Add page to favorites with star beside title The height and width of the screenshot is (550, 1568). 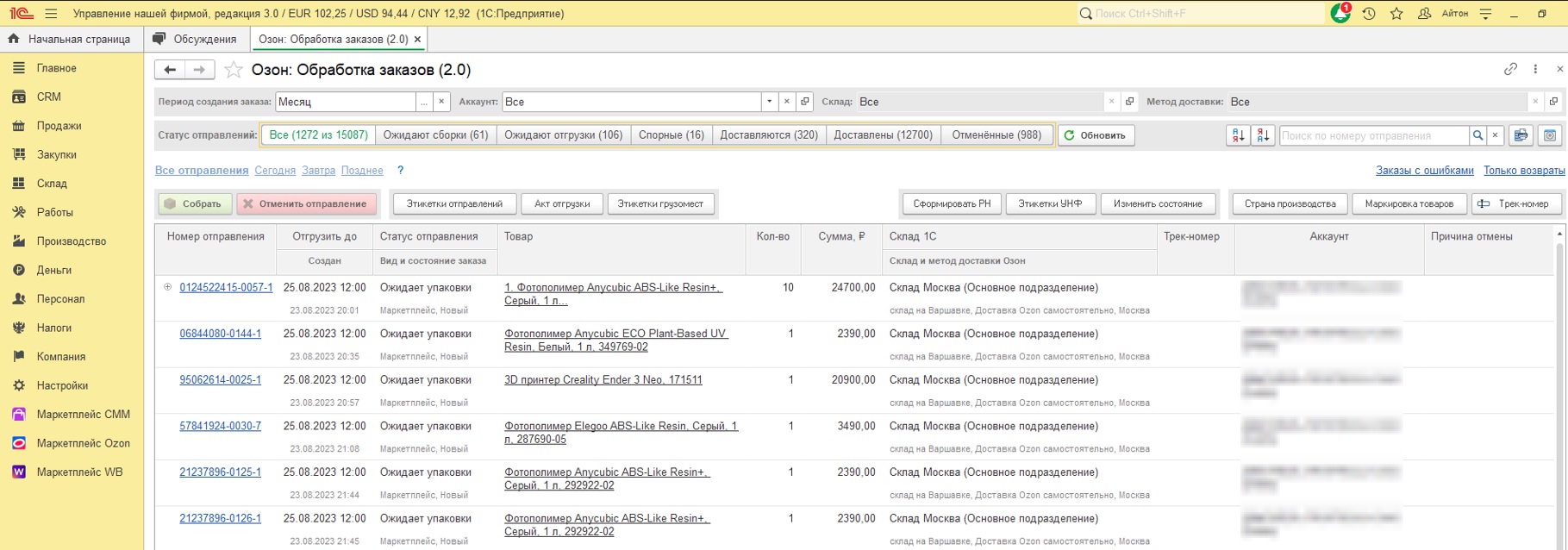(233, 70)
